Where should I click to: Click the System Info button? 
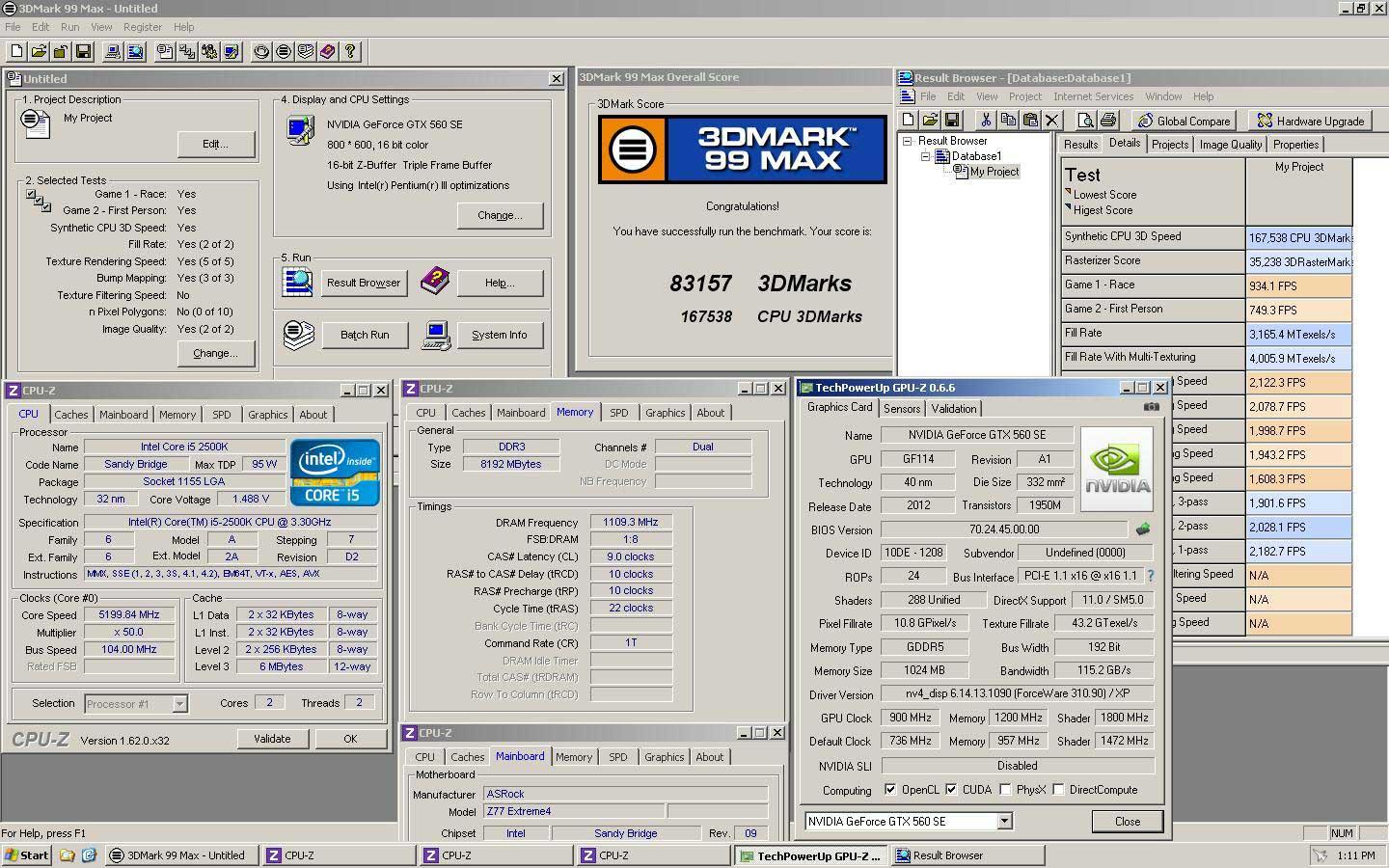pyautogui.click(x=499, y=335)
